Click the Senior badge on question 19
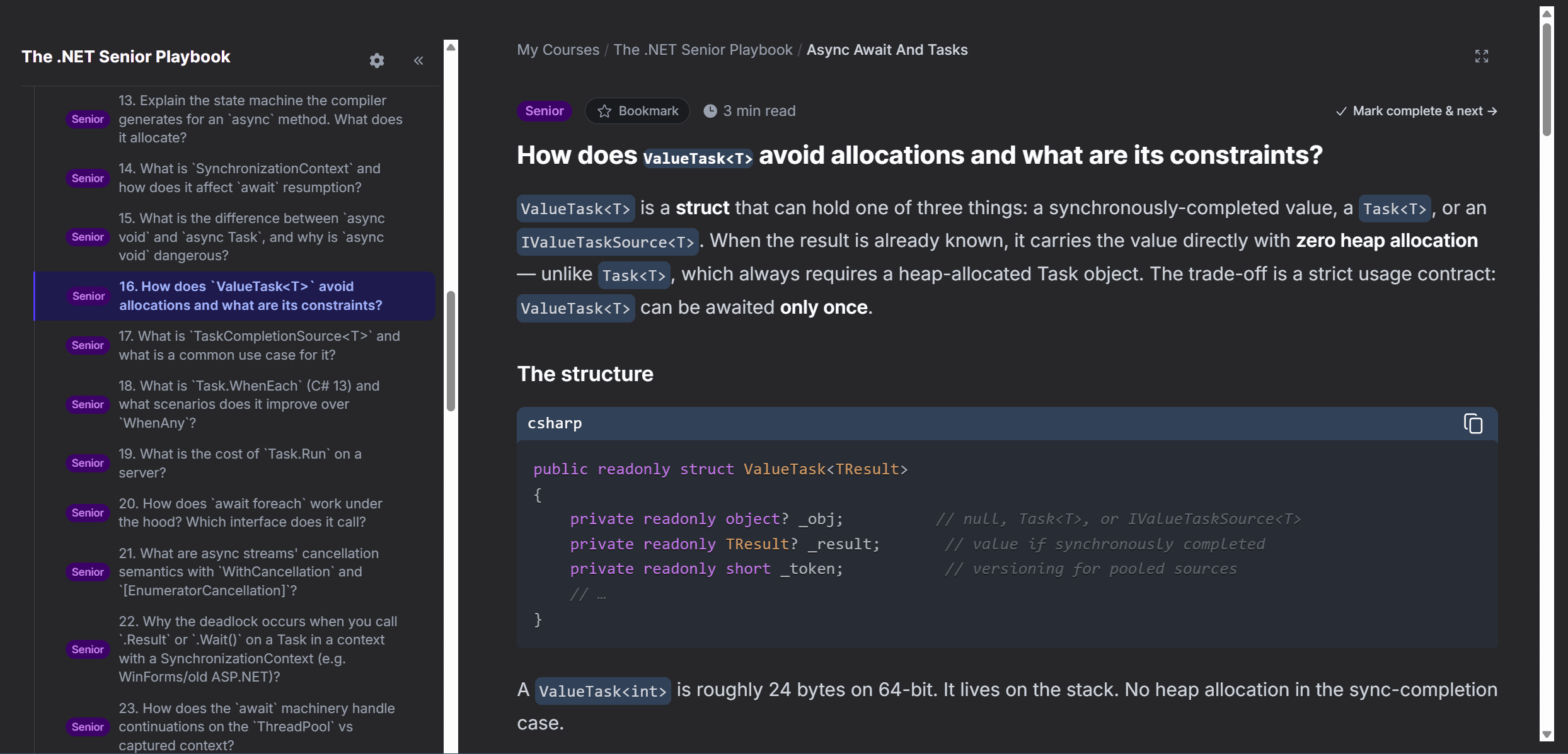The height and width of the screenshot is (754, 1568). 88,463
